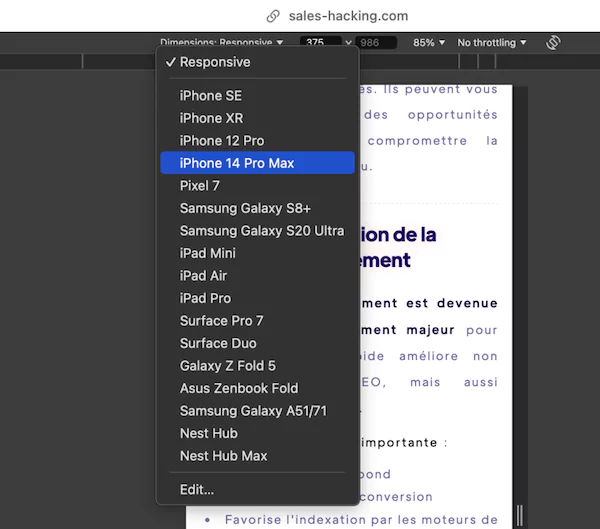This screenshot has height=529, width=600.
Task: Choose iPad Mini from the list
Action: point(257,253)
